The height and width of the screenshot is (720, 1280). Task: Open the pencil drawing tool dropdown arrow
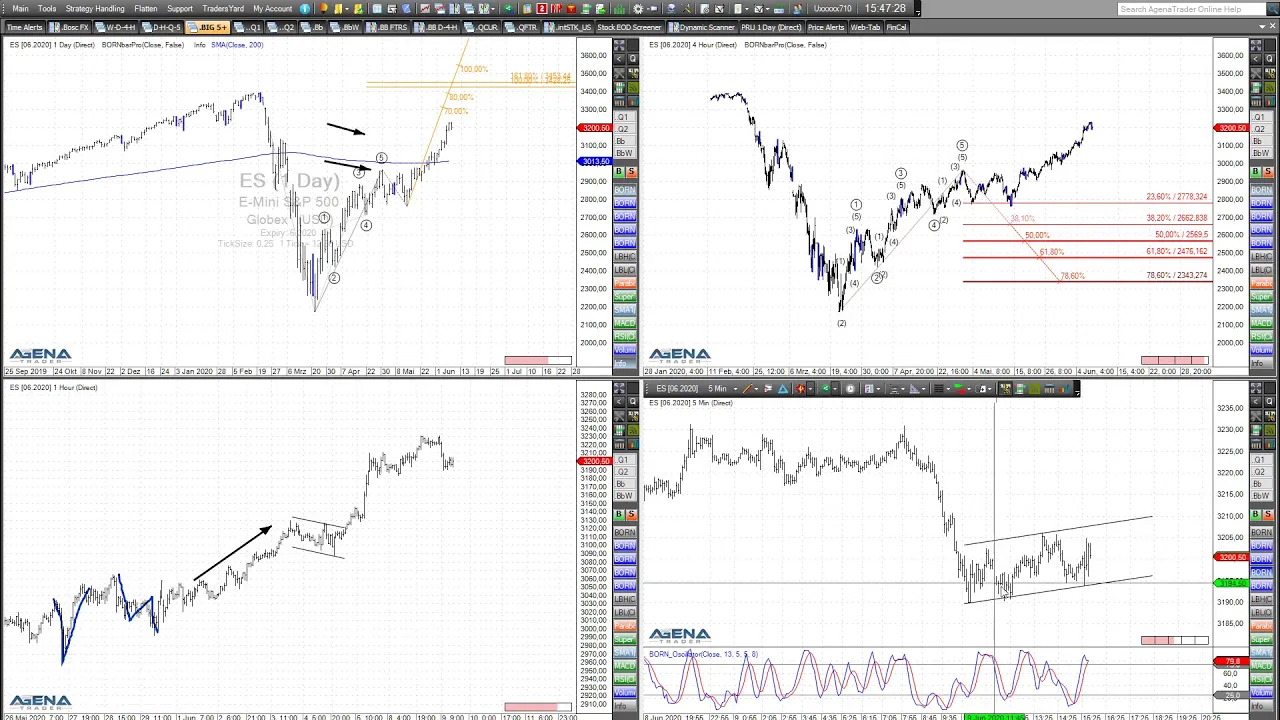click(756, 389)
